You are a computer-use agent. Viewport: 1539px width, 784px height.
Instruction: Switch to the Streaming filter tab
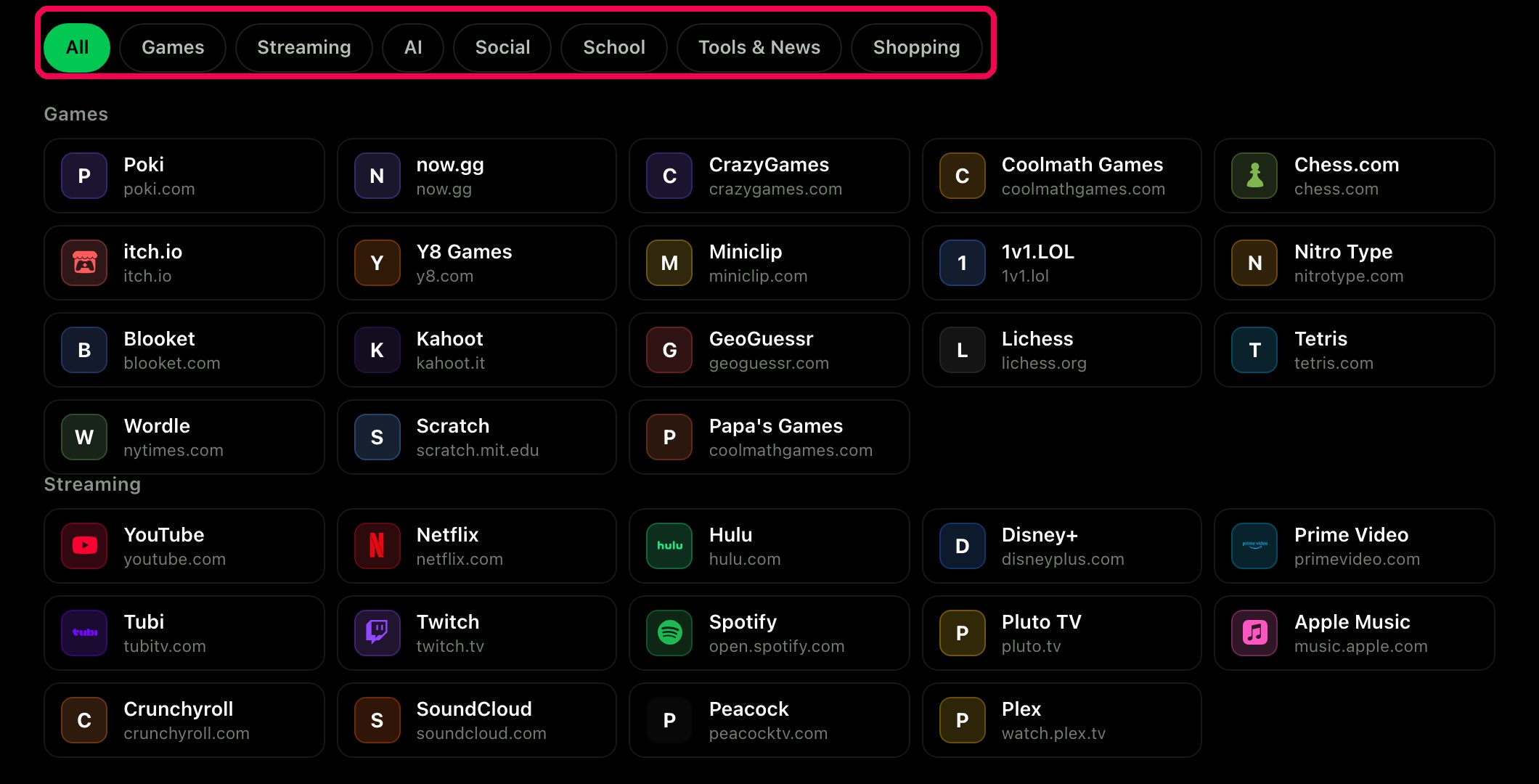pos(304,48)
